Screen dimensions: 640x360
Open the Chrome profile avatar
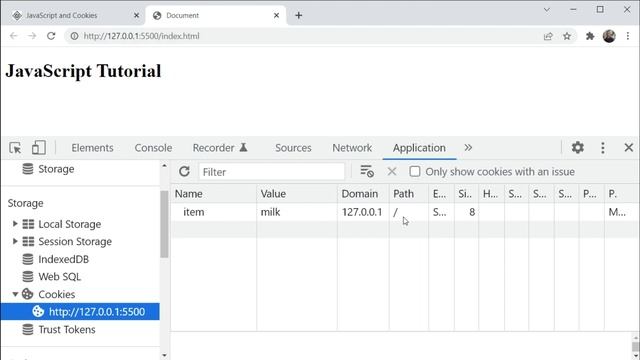(x=609, y=36)
